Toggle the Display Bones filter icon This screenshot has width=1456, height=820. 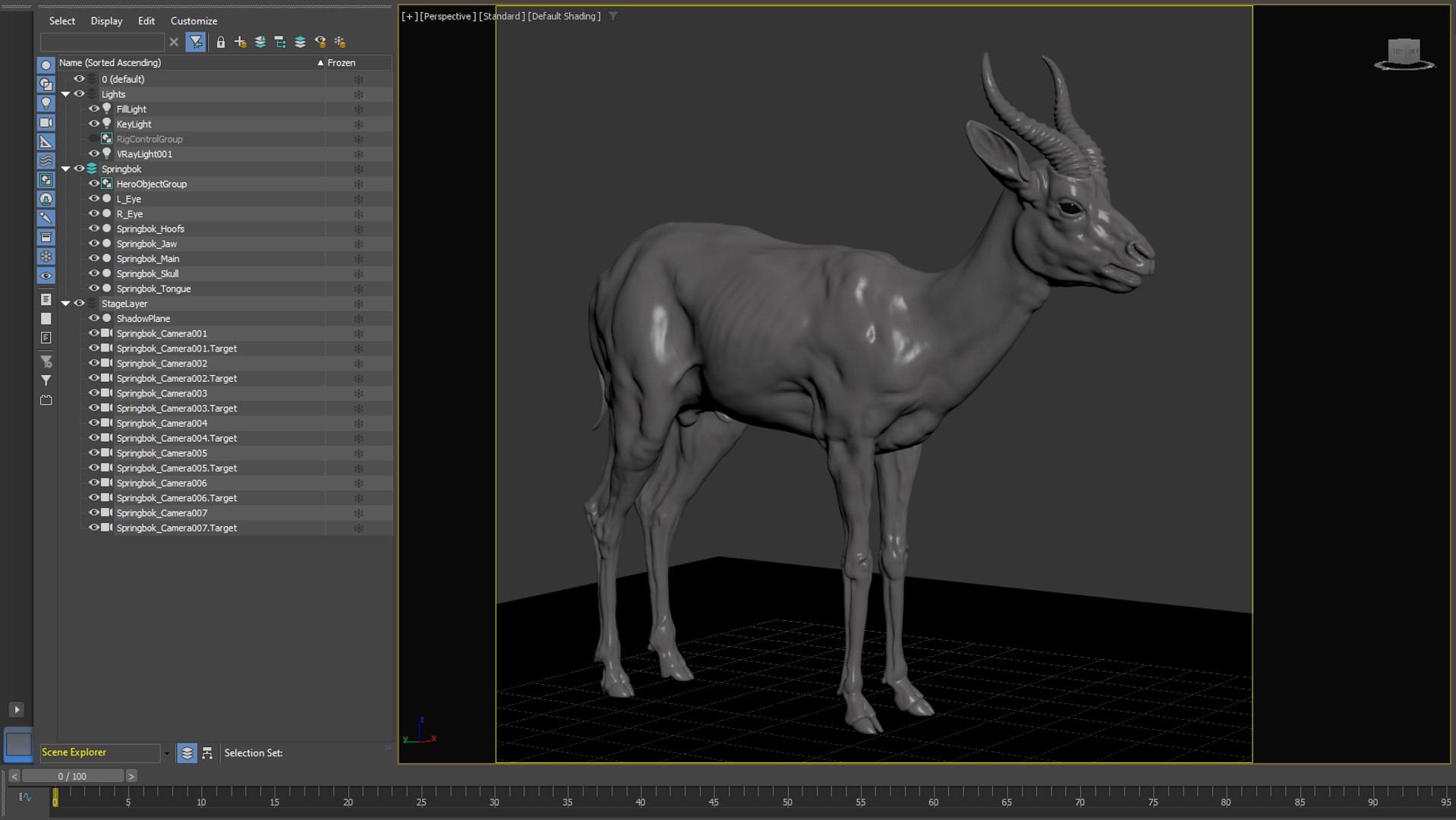tap(46, 218)
